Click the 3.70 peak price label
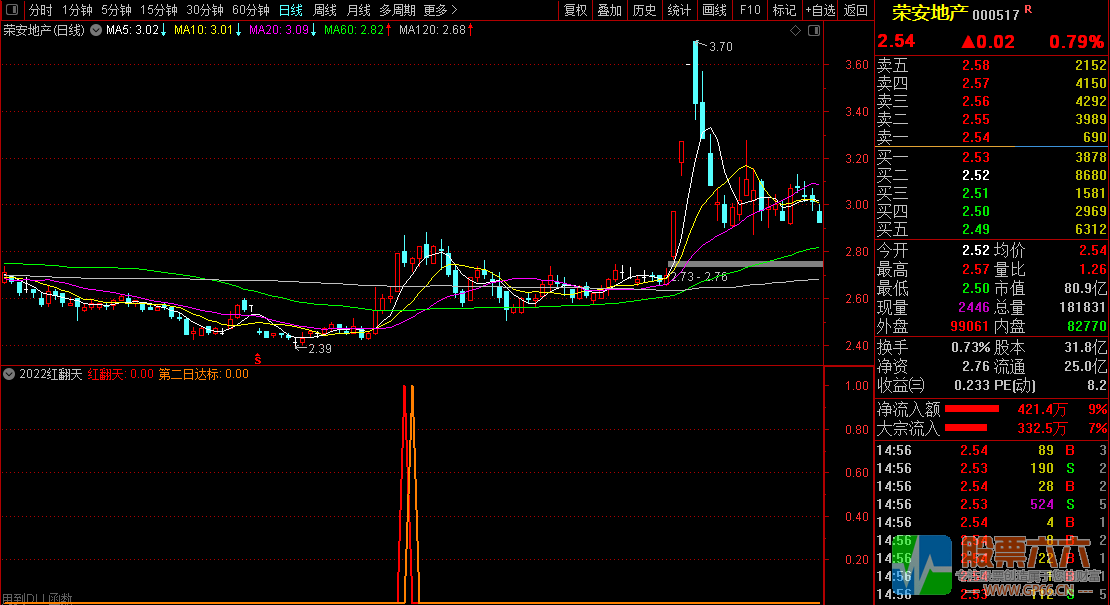This screenshot has width=1110, height=605. coord(720,47)
